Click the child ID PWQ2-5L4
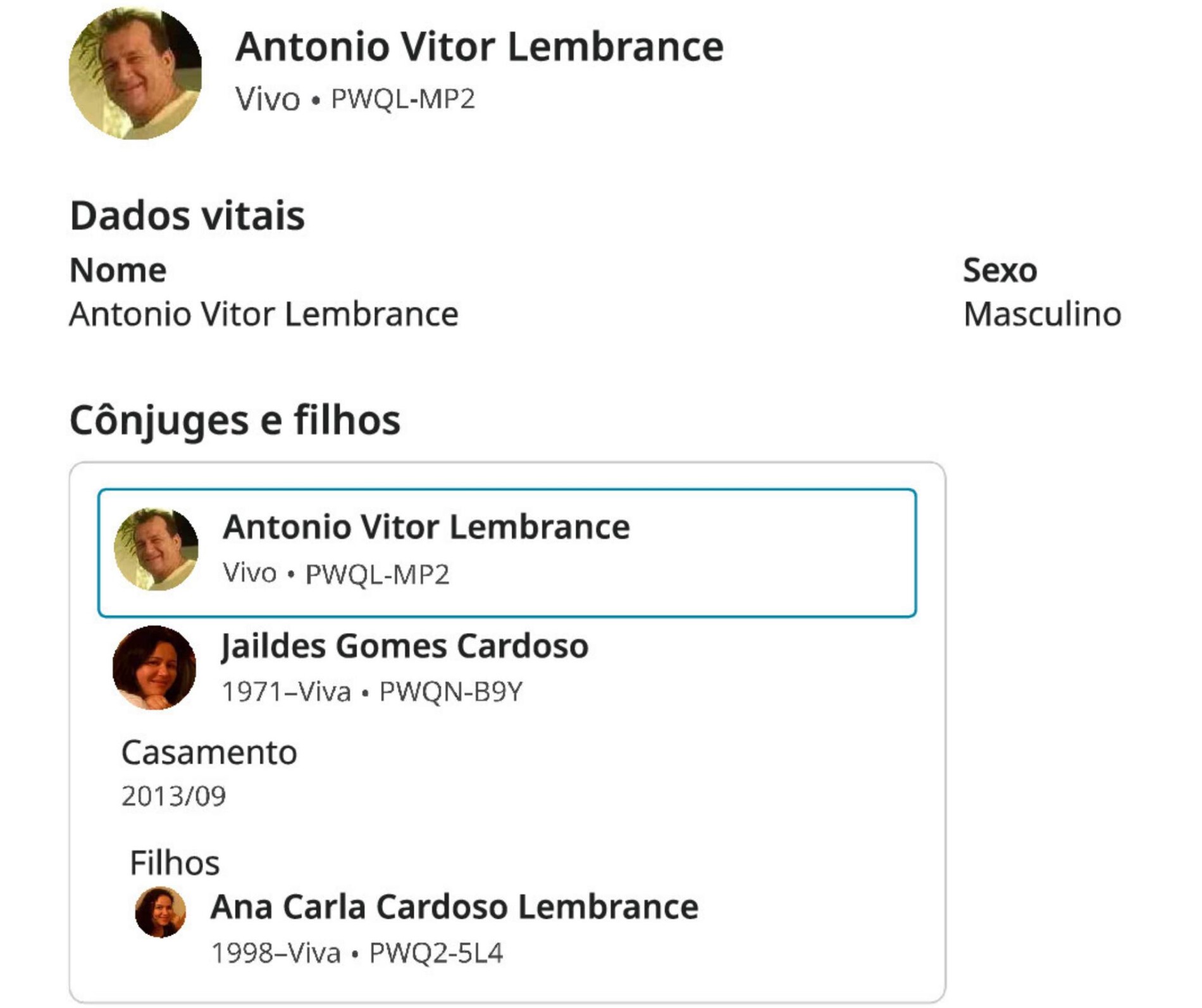The image size is (1202, 1008). (x=436, y=952)
